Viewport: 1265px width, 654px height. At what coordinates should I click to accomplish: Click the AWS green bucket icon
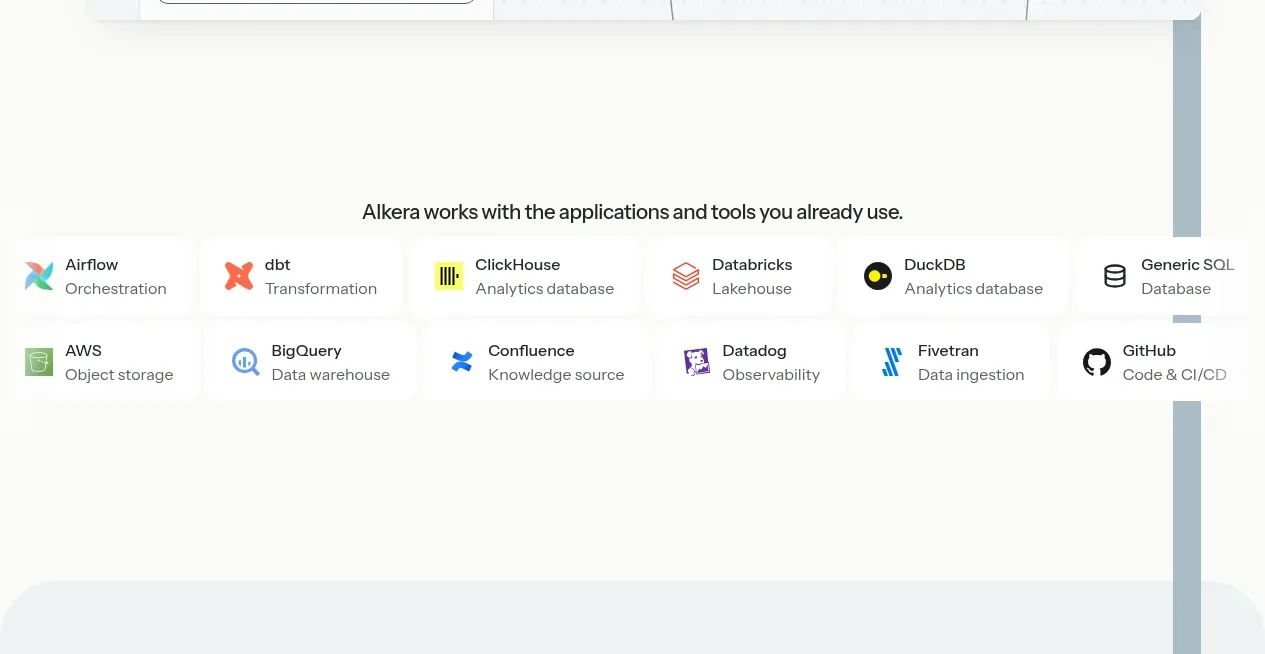[x=39, y=362]
